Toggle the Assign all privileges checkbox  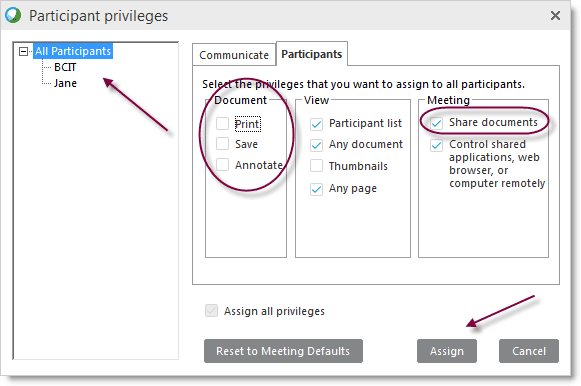pos(212,311)
